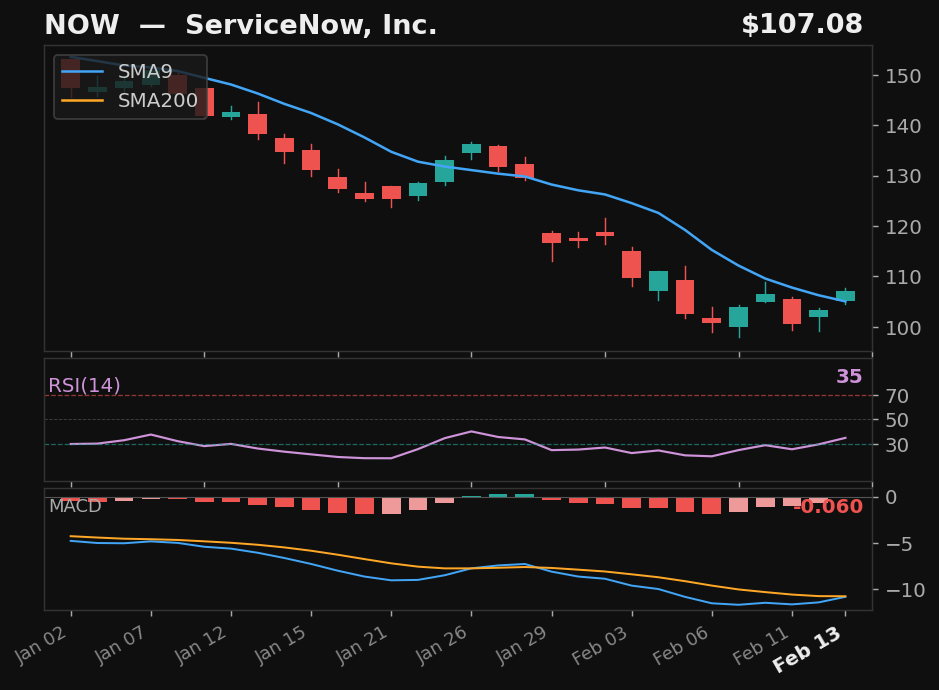Click the MACD panel label

click(x=75, y=506)
